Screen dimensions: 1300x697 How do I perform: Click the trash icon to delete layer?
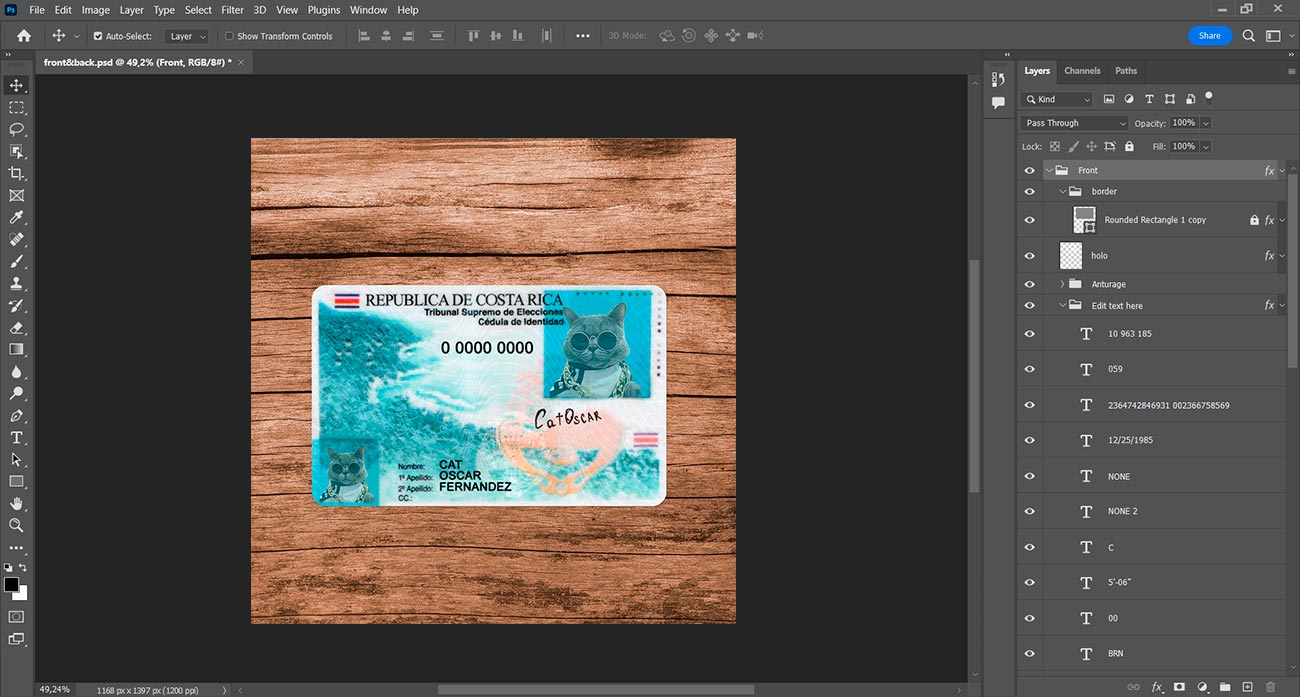click(x=1271, y=687)
